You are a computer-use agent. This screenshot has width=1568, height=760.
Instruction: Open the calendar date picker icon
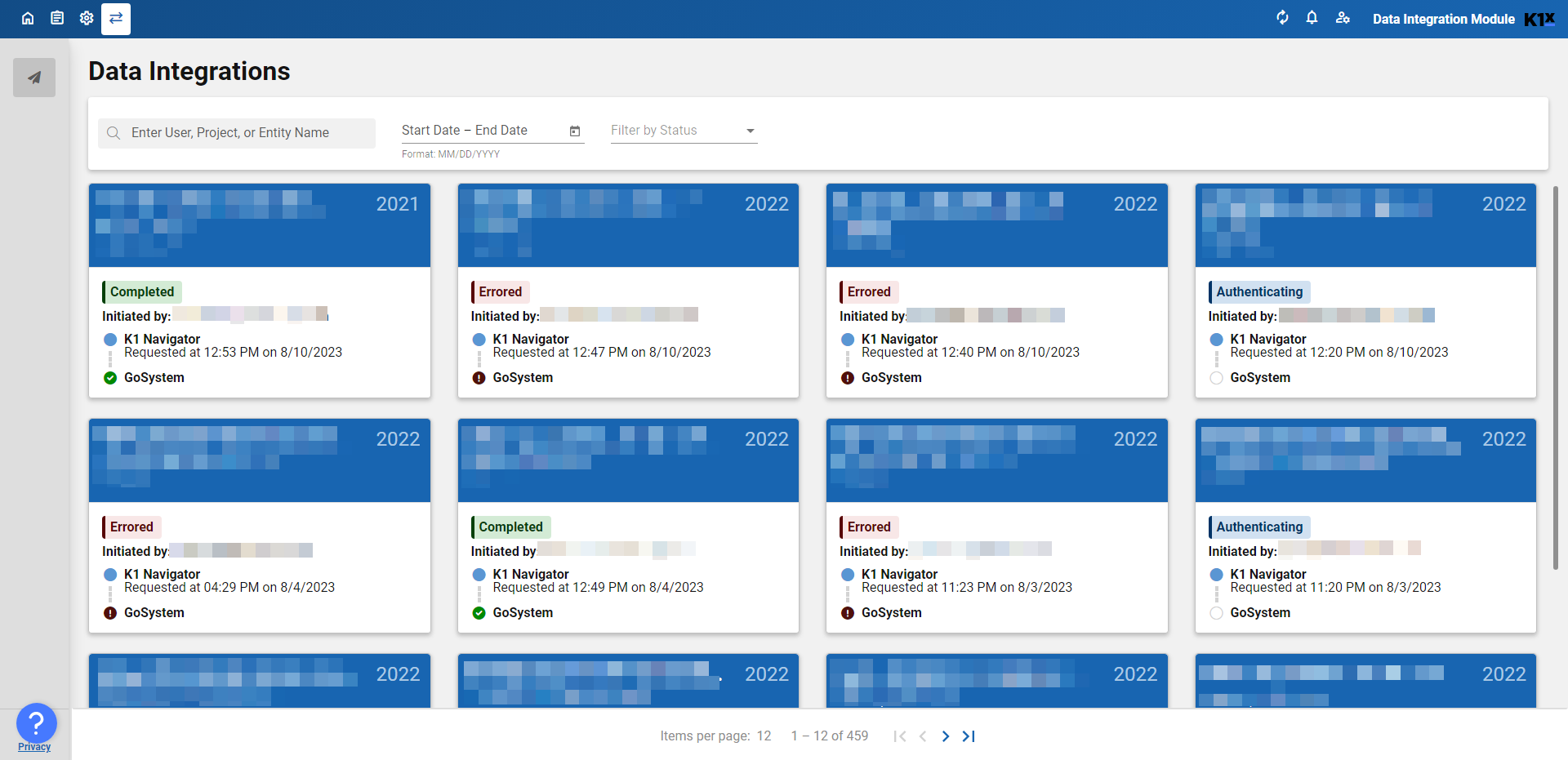575,131
